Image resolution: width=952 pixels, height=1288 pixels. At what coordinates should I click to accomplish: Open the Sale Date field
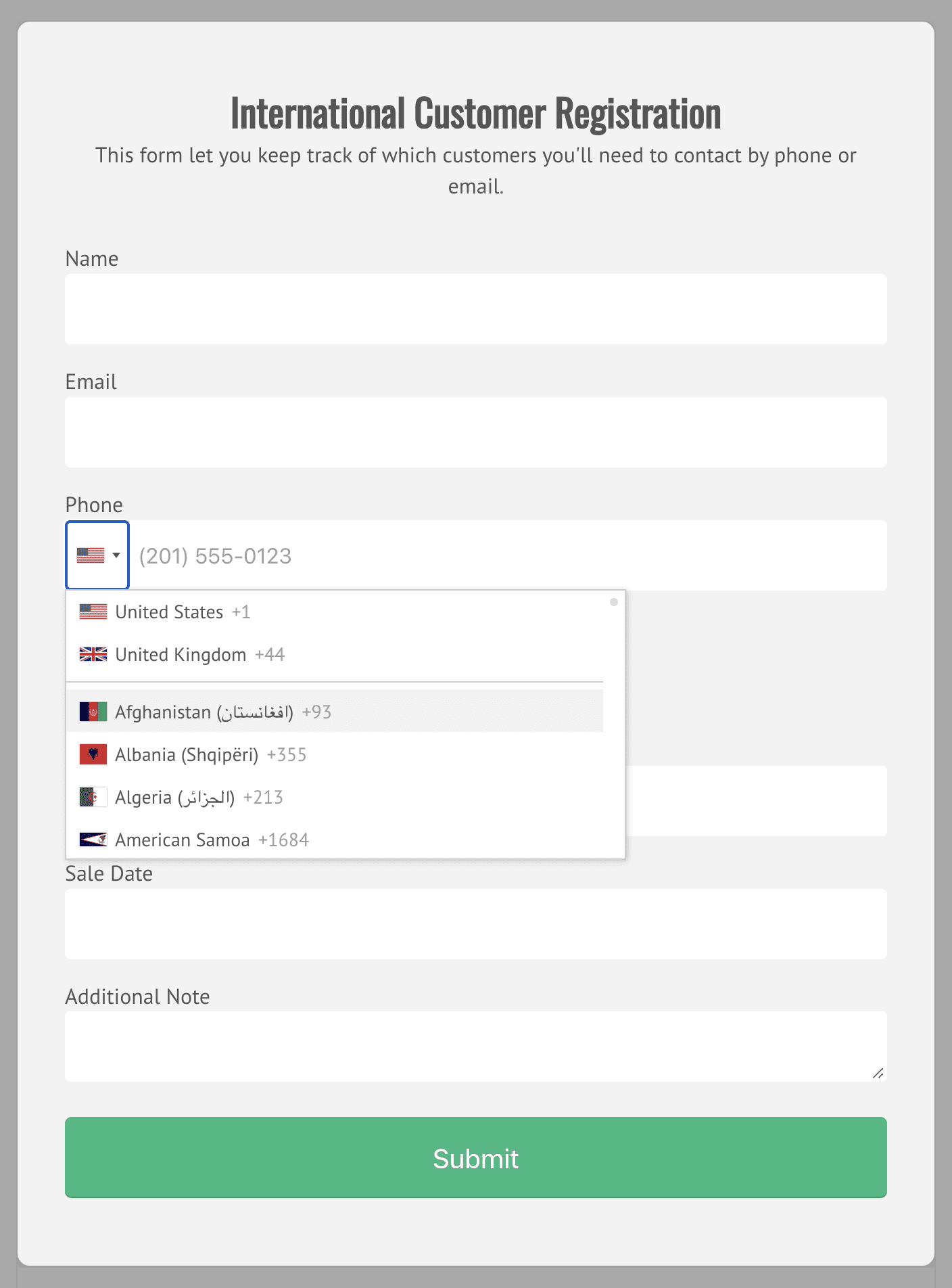click(475, 924)
